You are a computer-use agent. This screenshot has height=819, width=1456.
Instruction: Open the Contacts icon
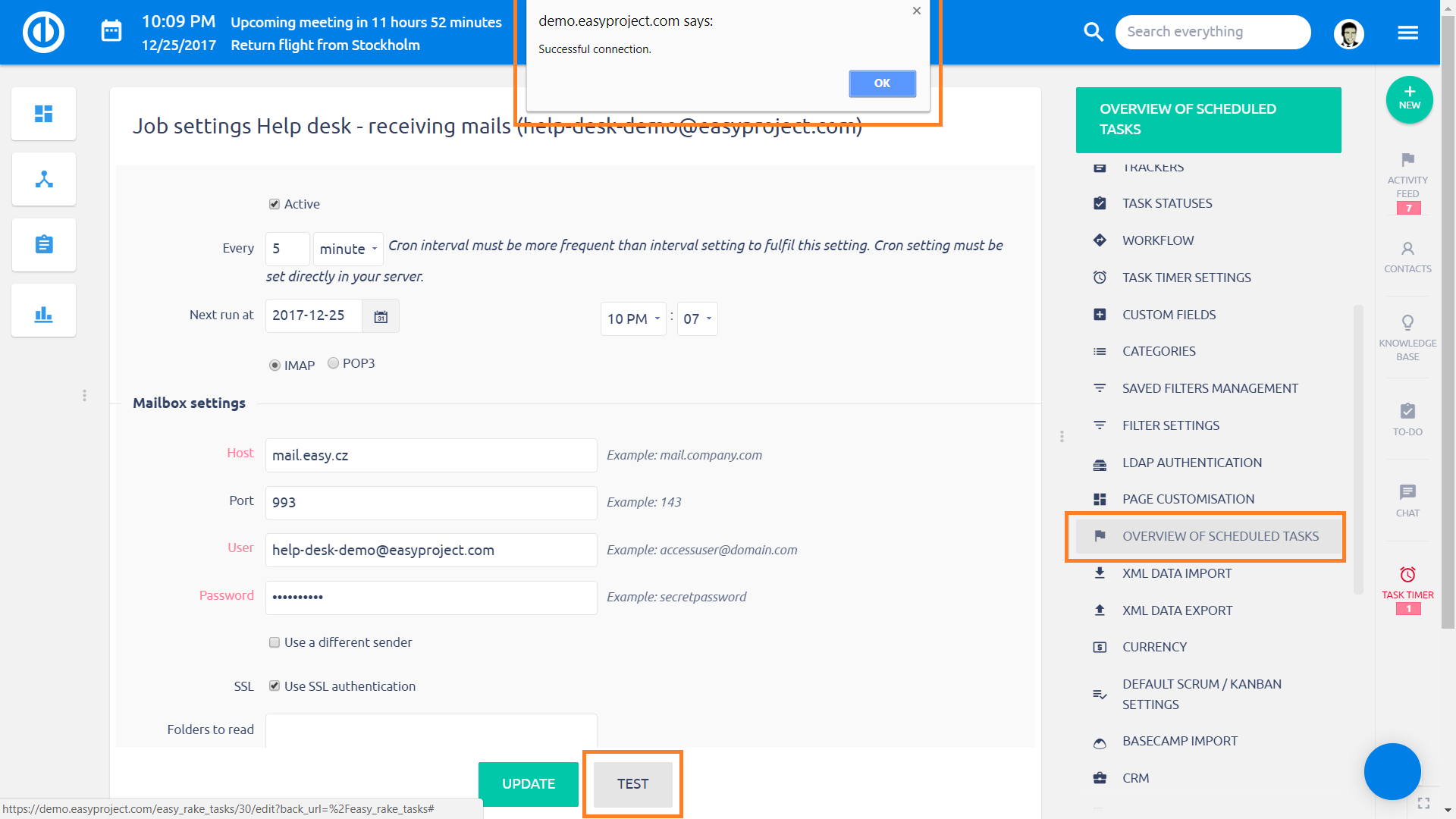[x=1407, y=248]
